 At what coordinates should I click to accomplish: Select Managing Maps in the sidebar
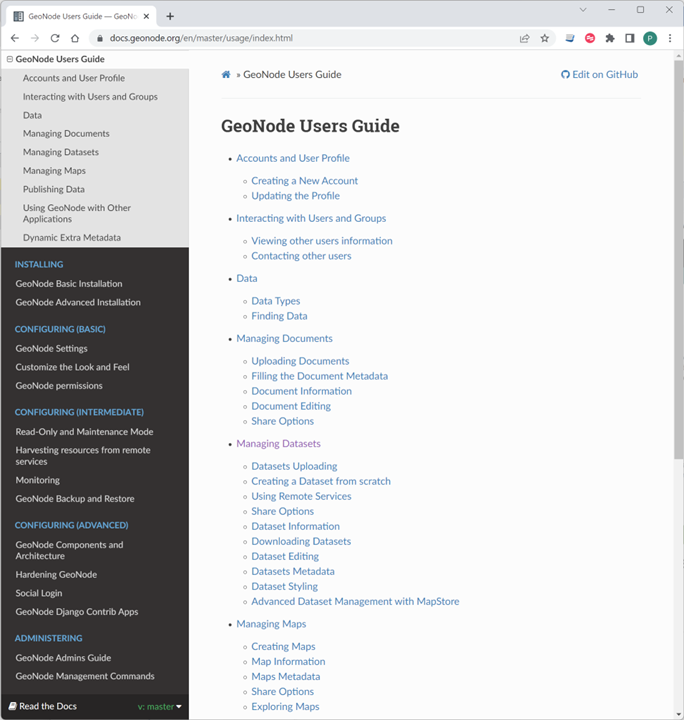[x=54, y=171]
